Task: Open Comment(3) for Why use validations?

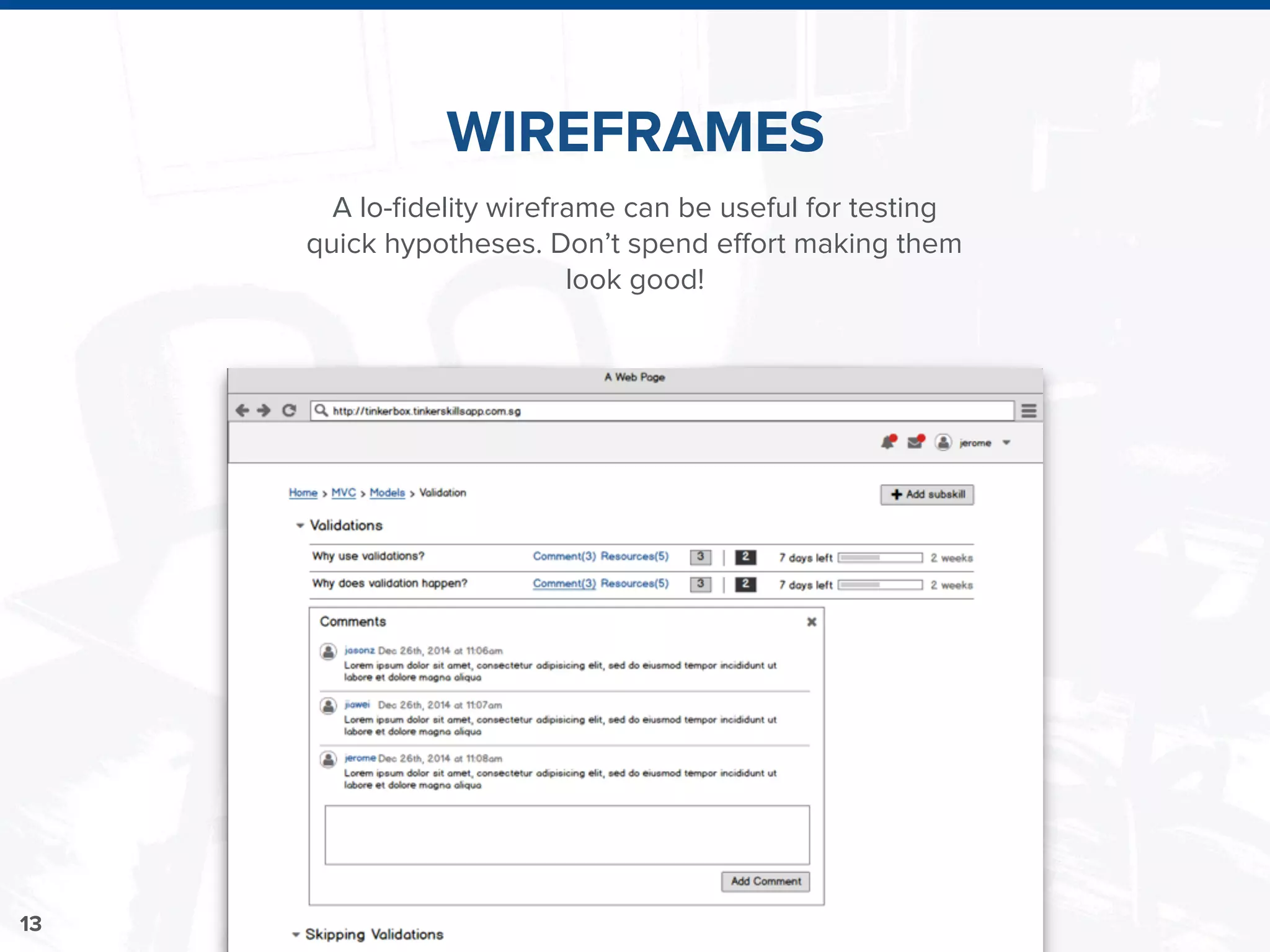Action: [564, 557]
